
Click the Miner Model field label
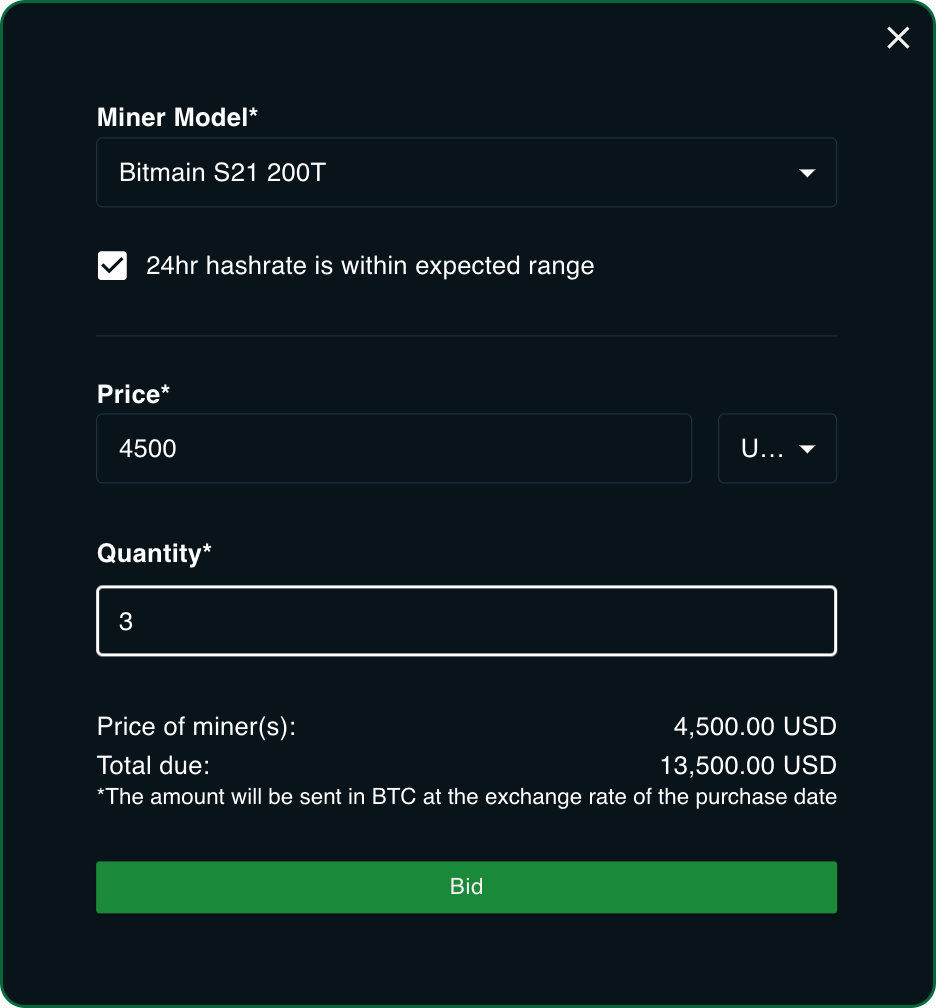tap(175, 117)
